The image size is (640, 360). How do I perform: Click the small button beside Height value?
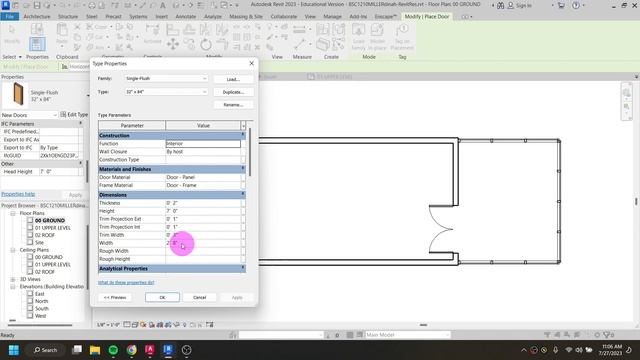tap(243, 211)
